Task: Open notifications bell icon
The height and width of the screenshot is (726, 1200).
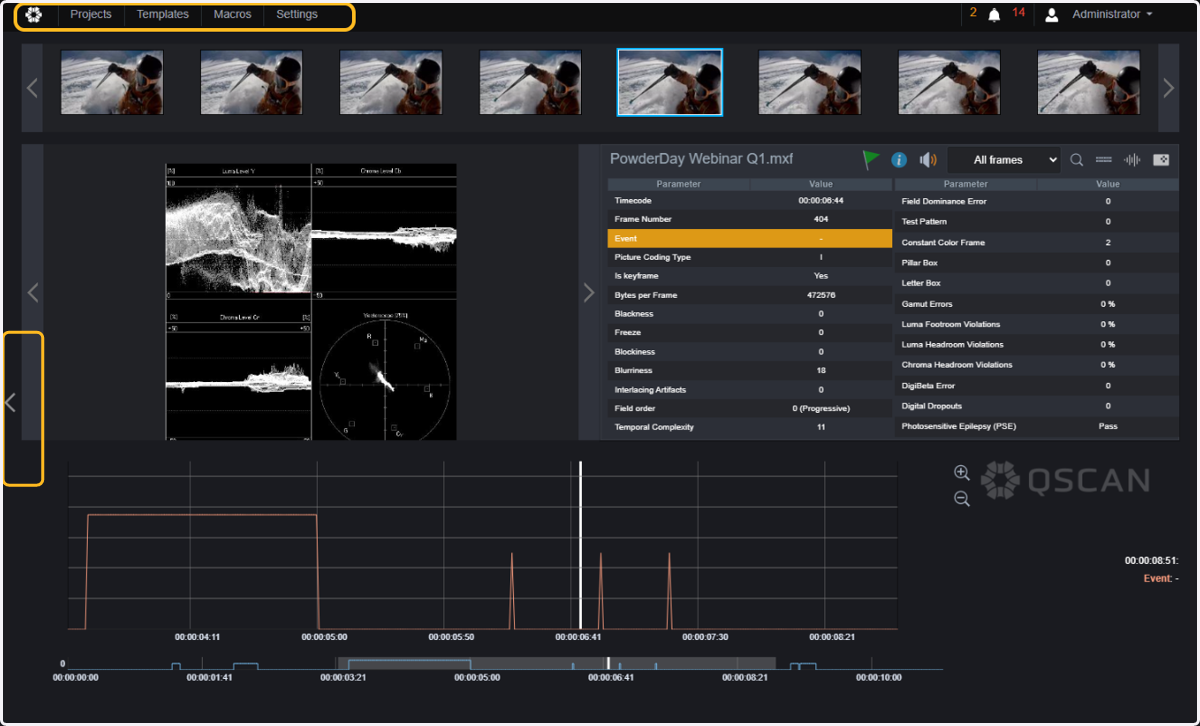Action: click(994, 15)
